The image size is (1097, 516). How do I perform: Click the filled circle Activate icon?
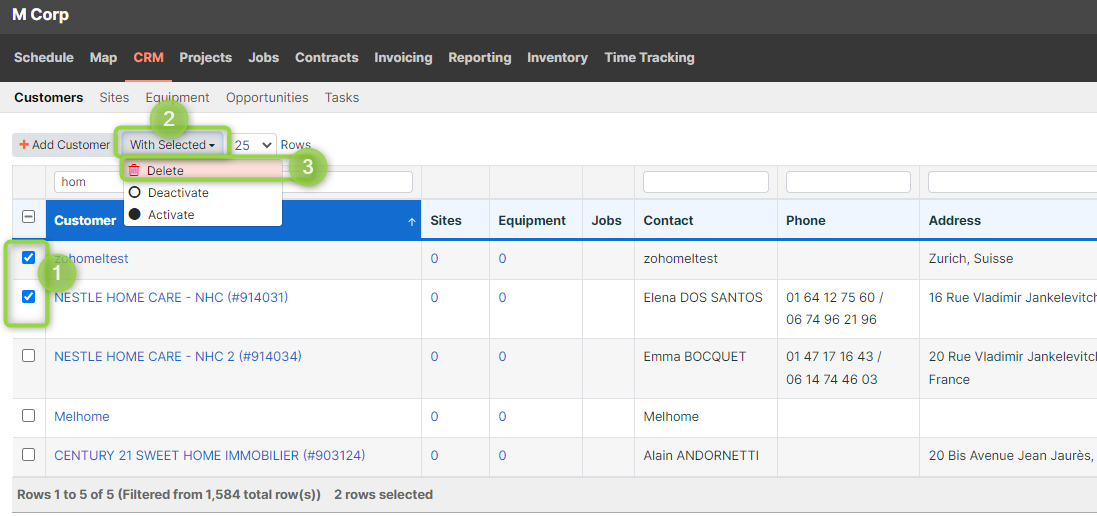[x=135, y=214]
